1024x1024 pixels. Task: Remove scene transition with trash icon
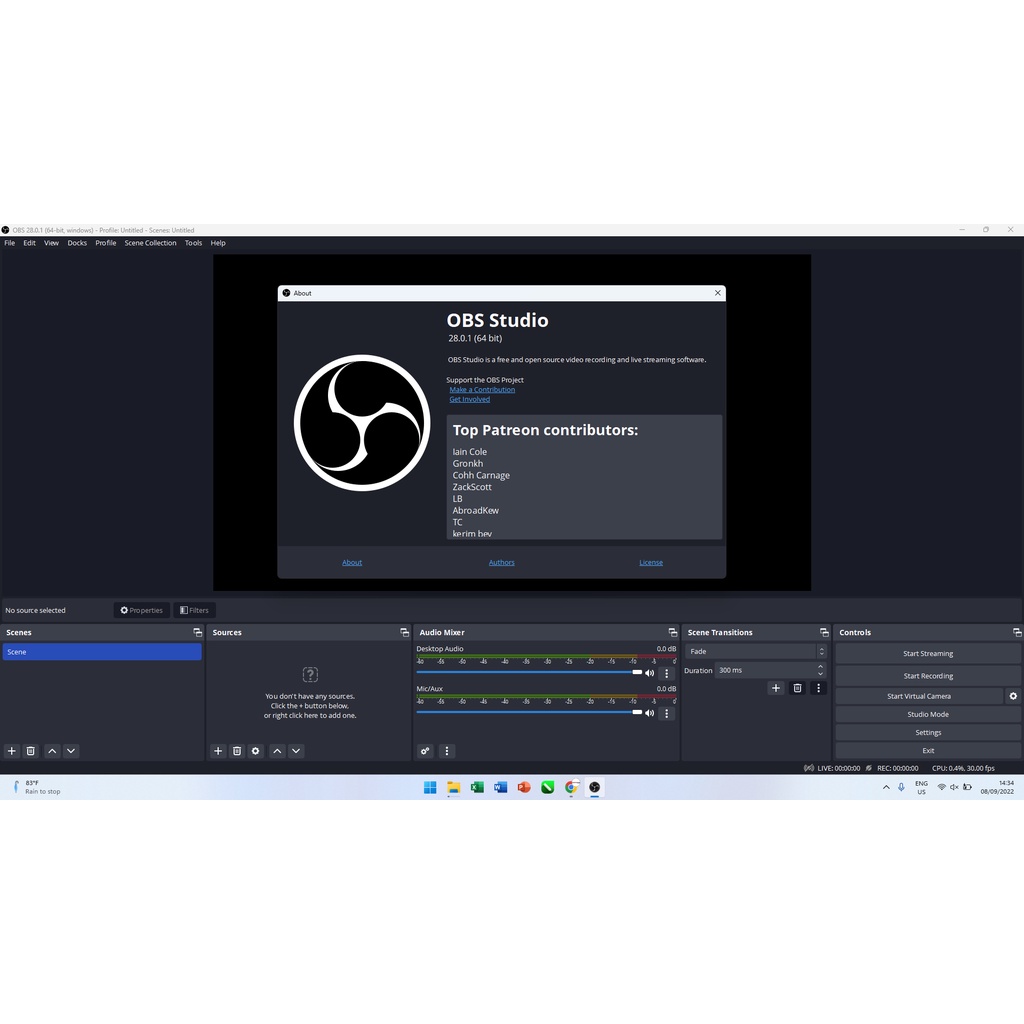(797, 688)
